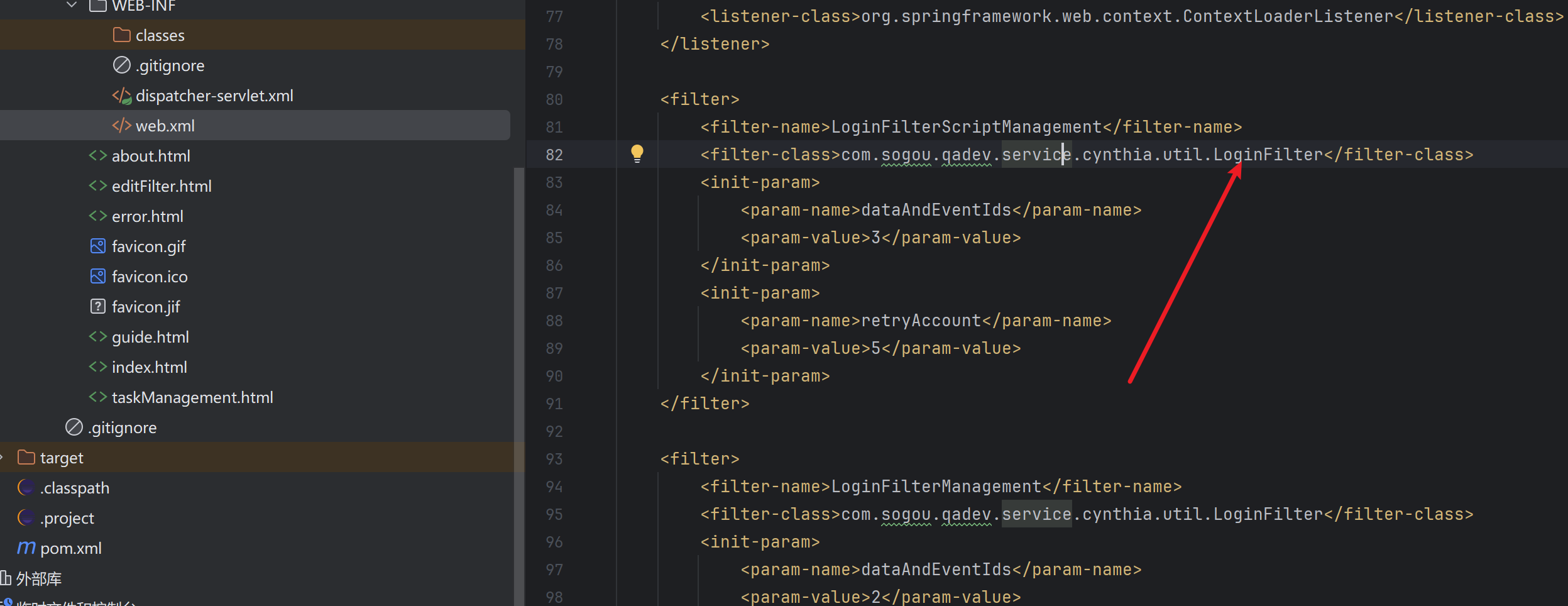
Task: Click the LoginFilter class name on line 82
Action: pos(1268,155)
